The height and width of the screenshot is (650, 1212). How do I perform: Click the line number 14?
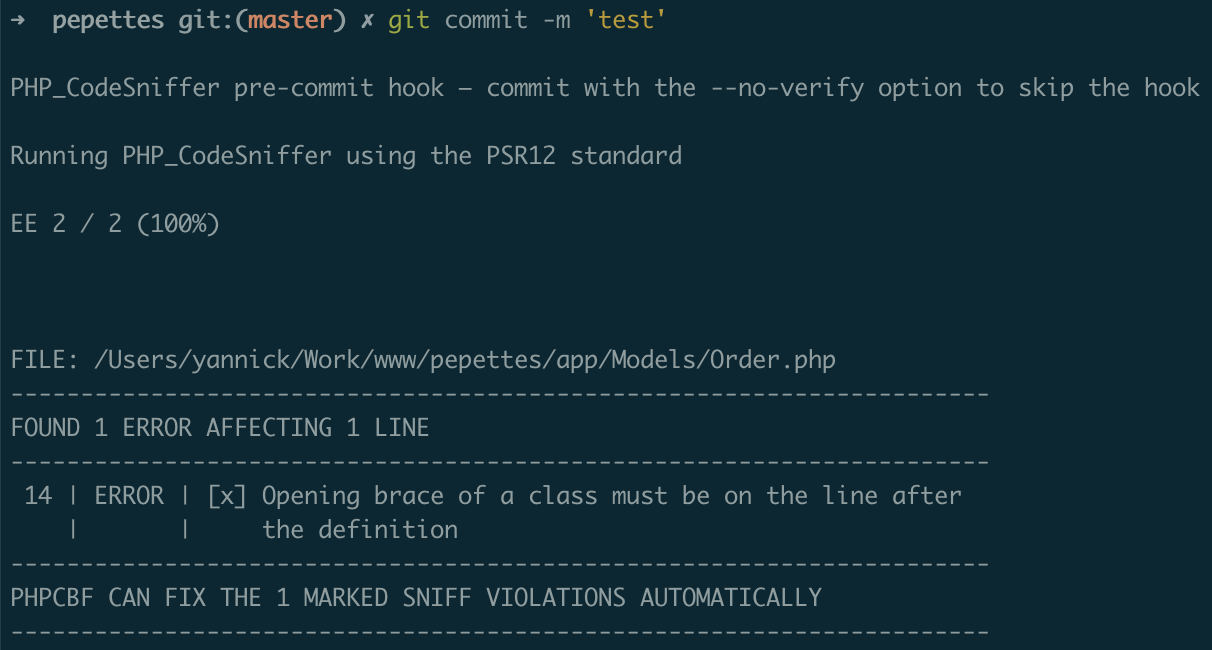(x=38, y=495)
